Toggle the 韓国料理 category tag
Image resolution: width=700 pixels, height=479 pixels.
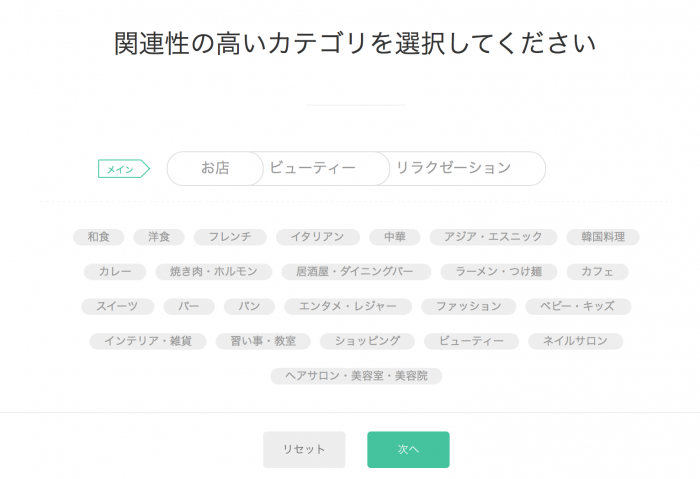pos(603,237)
